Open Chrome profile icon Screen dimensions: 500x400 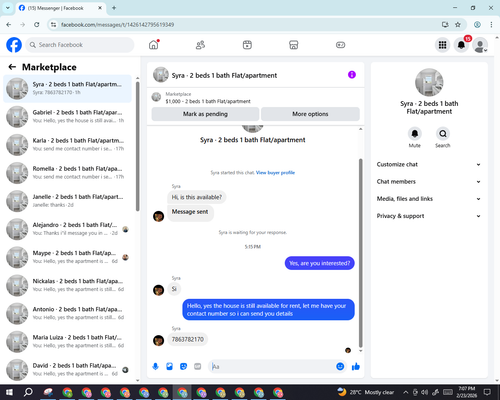[477, 24]
